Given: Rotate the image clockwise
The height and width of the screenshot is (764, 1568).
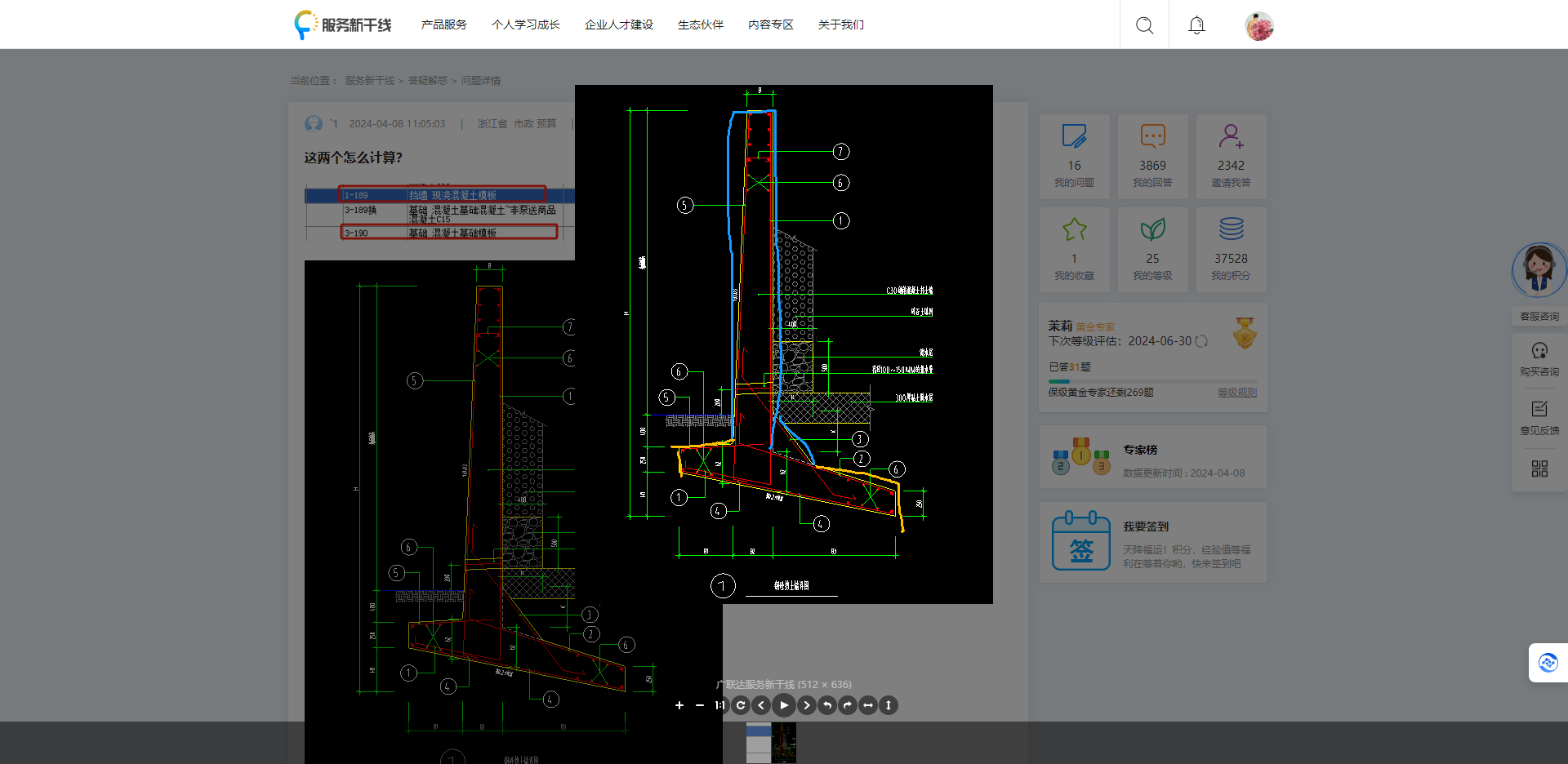Looking at the screenshot, I should point(848,705).
